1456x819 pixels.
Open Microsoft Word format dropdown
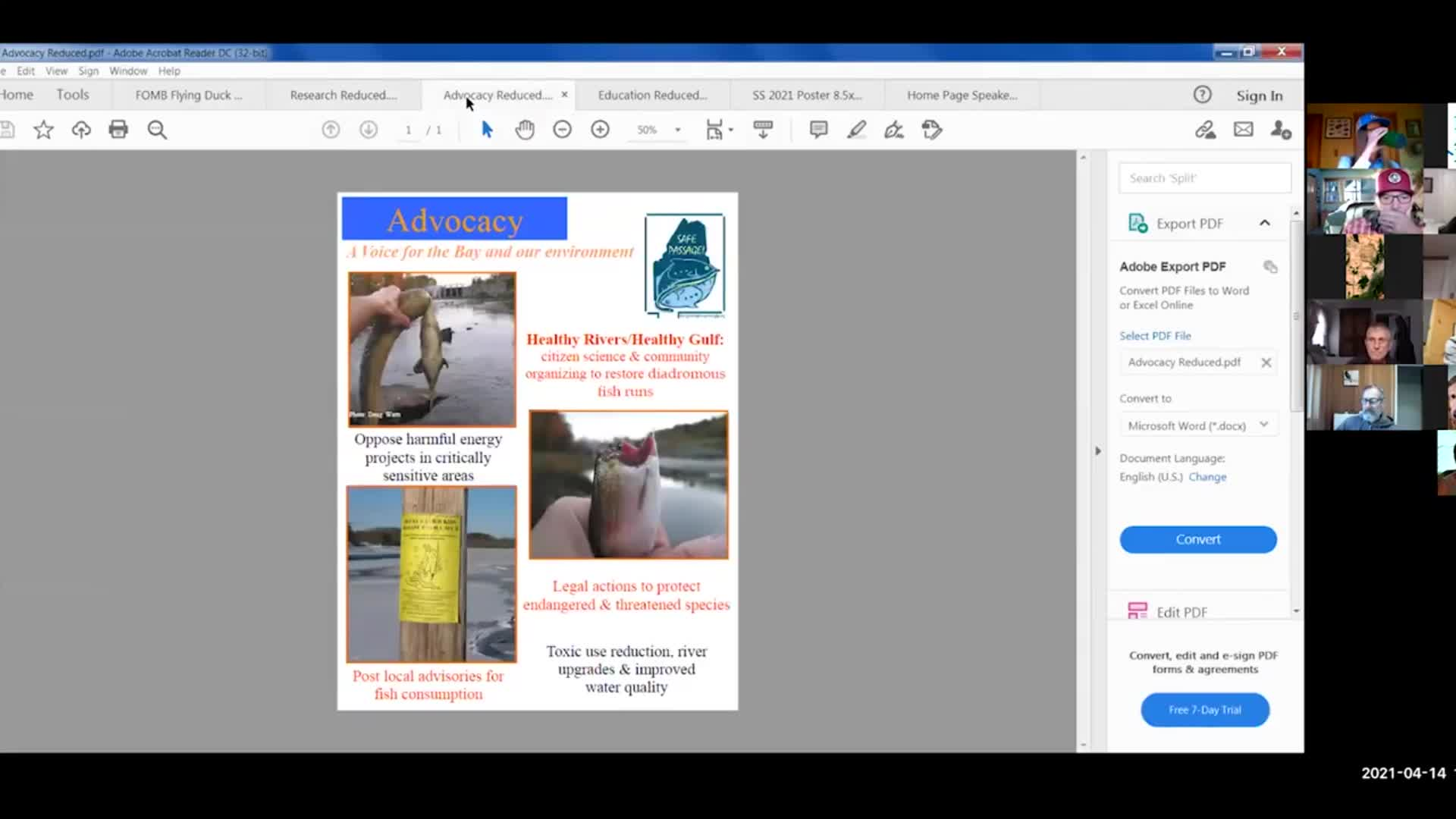tap(1197, 425)
